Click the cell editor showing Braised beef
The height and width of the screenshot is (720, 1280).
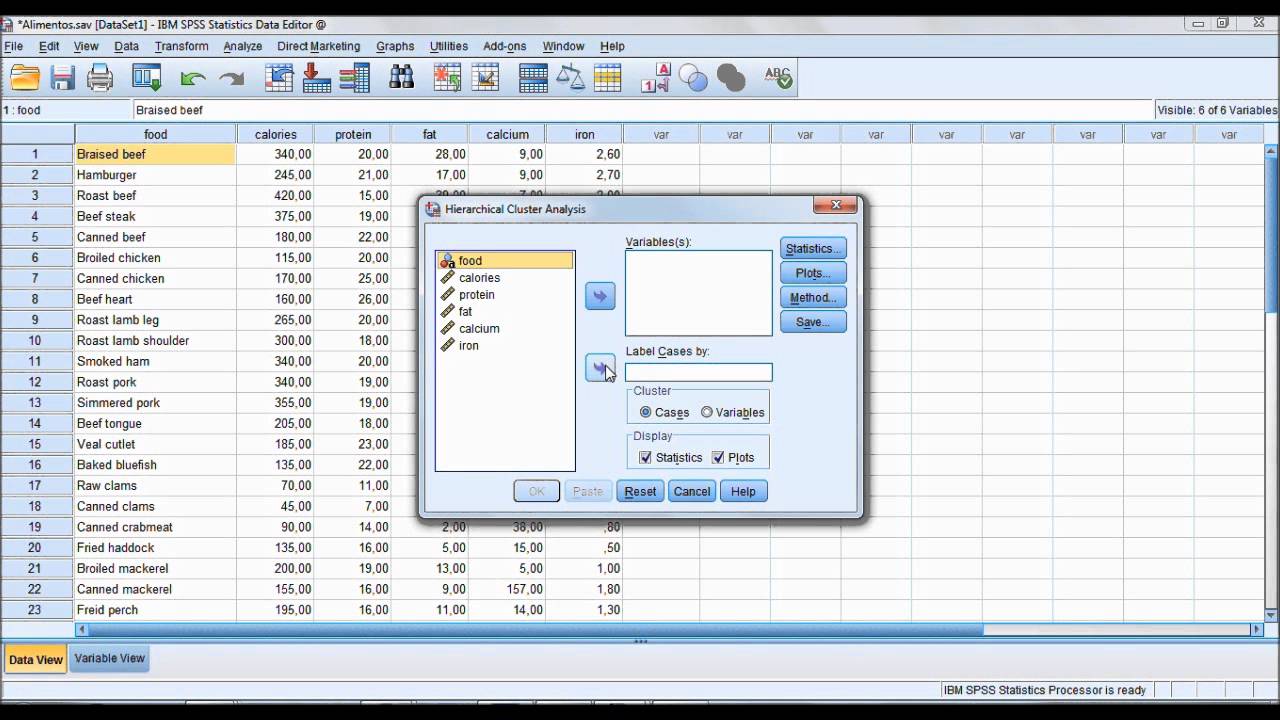click(643, 110)
